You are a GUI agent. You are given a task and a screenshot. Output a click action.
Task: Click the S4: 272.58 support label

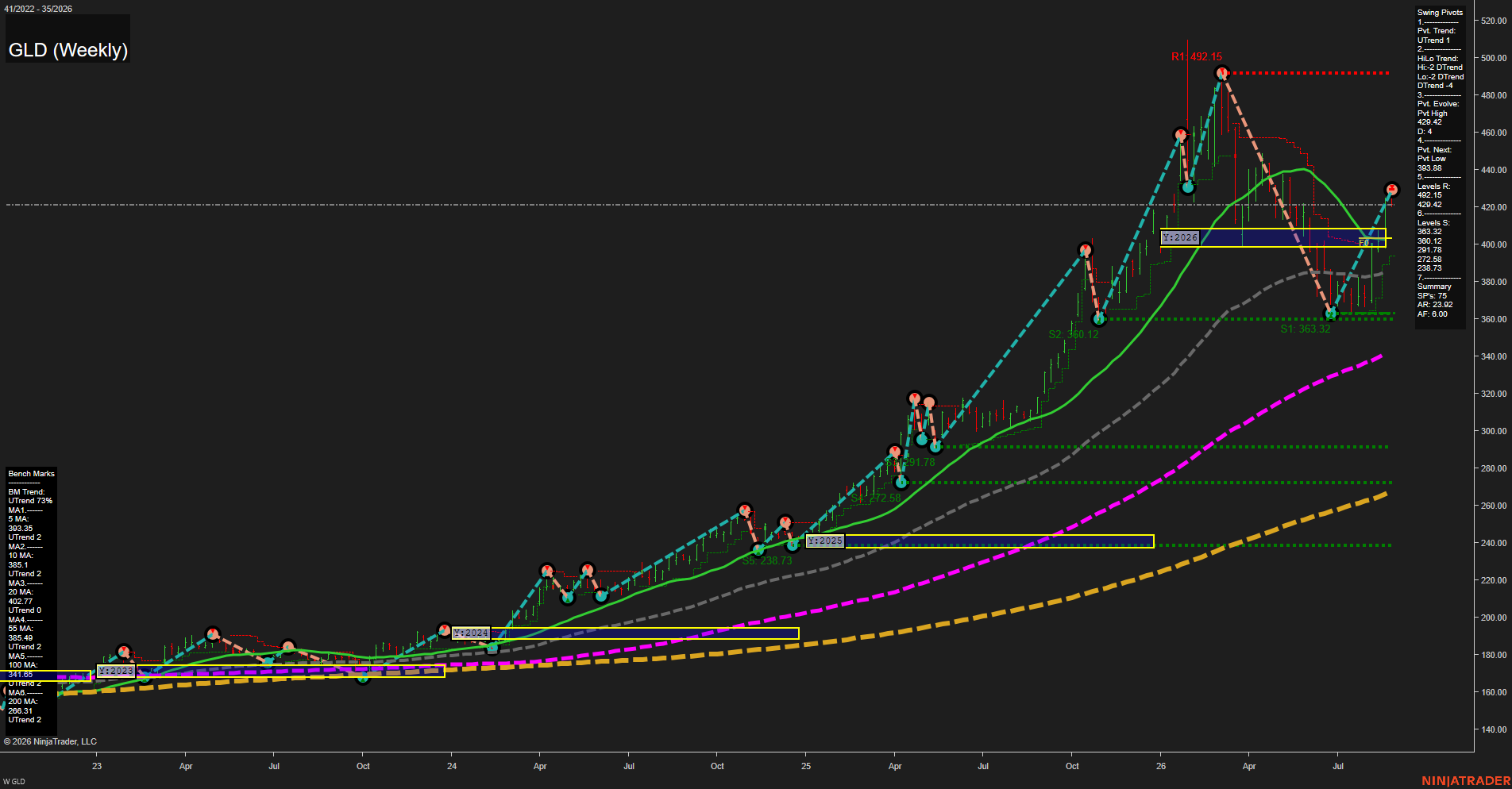tap(876, 498)
